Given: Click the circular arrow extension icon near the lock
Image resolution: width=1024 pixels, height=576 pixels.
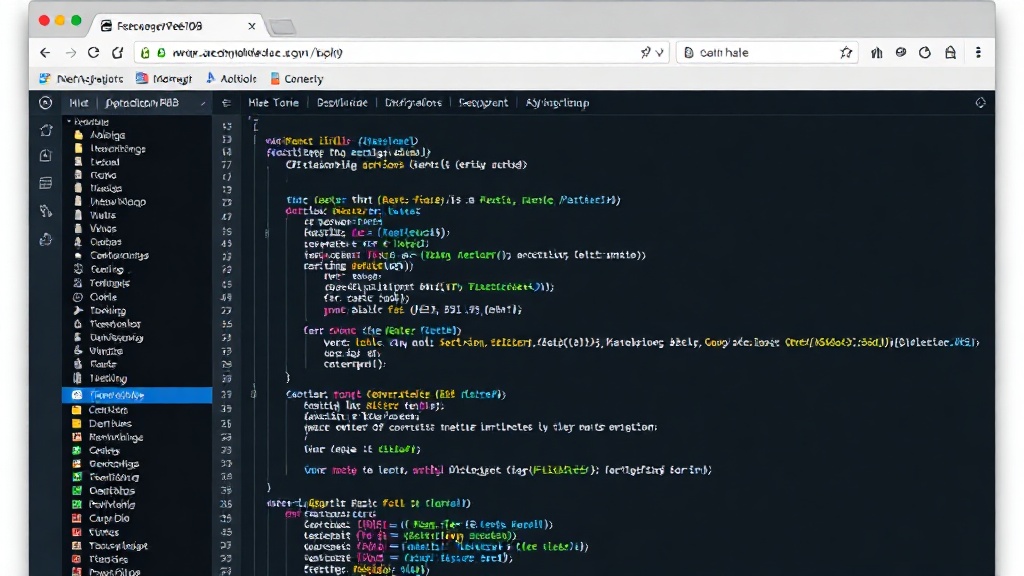Looking at the screenshot, I should (x=925, y=53).
